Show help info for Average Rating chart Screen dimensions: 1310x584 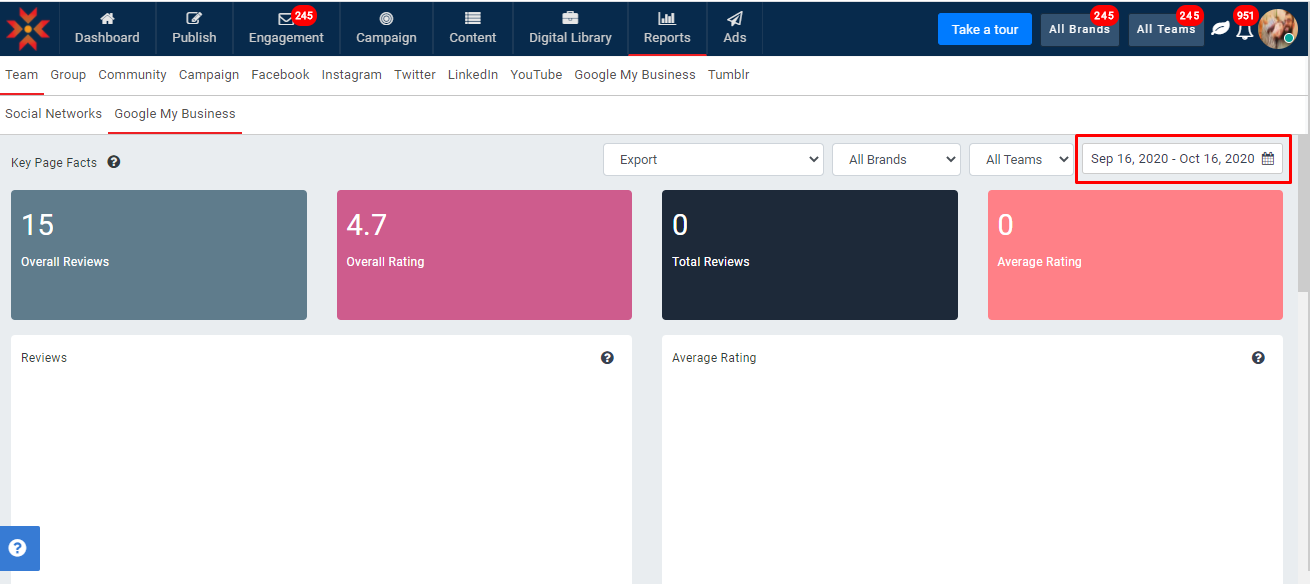[x=1258, y=358]
